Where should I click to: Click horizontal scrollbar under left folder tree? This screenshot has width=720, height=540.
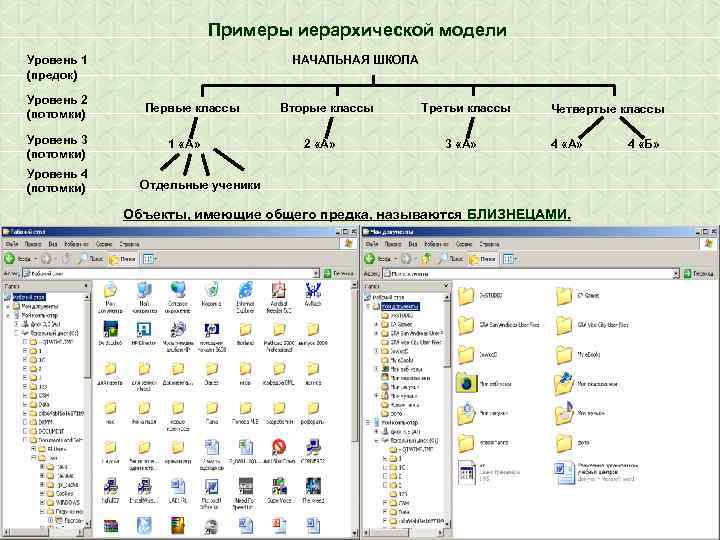[x=44, y=533]
